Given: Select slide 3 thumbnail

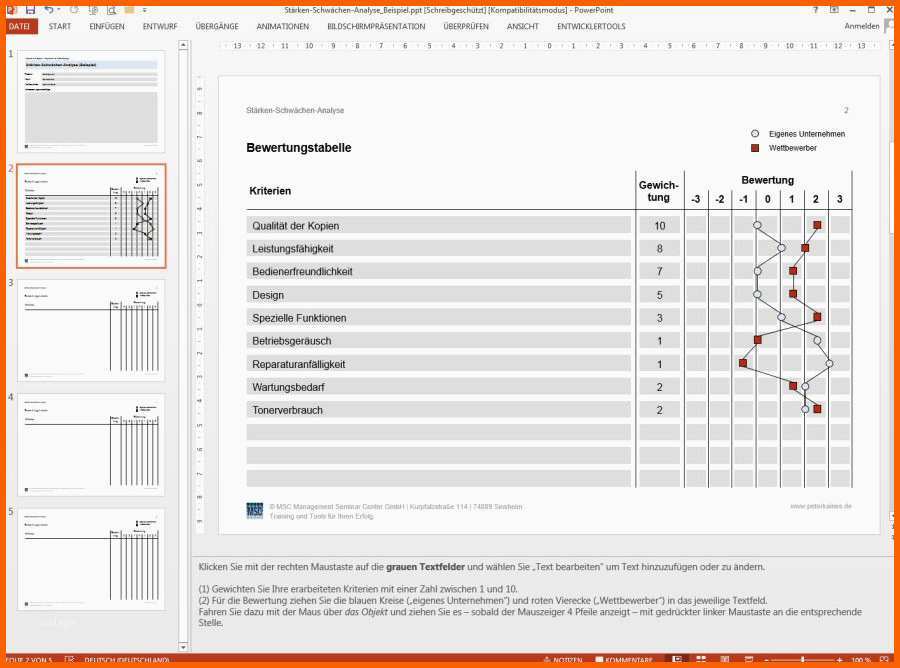Looking at the screenshot, I should (91, 330).
